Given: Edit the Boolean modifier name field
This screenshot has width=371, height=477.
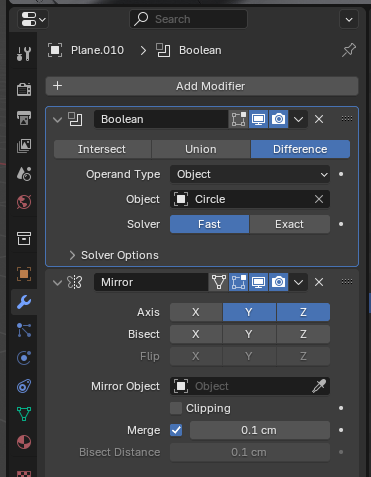Looking at the screenshot, I should pyautogui.click(x=161, y=119).
